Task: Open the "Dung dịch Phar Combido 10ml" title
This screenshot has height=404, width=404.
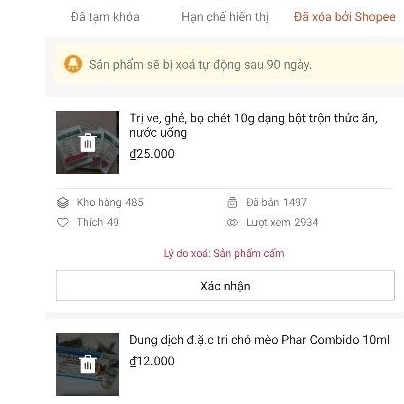Action: tap(259, 340)
